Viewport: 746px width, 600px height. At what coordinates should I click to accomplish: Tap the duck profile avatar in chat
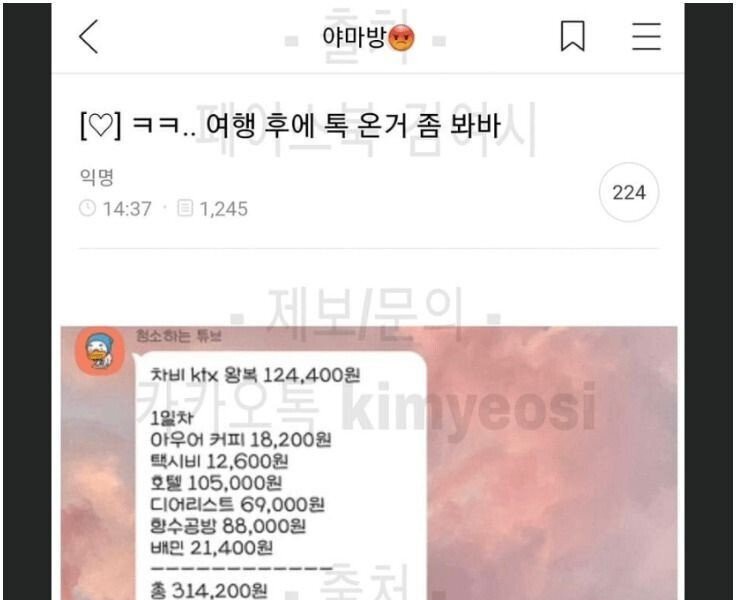point(99,352)
